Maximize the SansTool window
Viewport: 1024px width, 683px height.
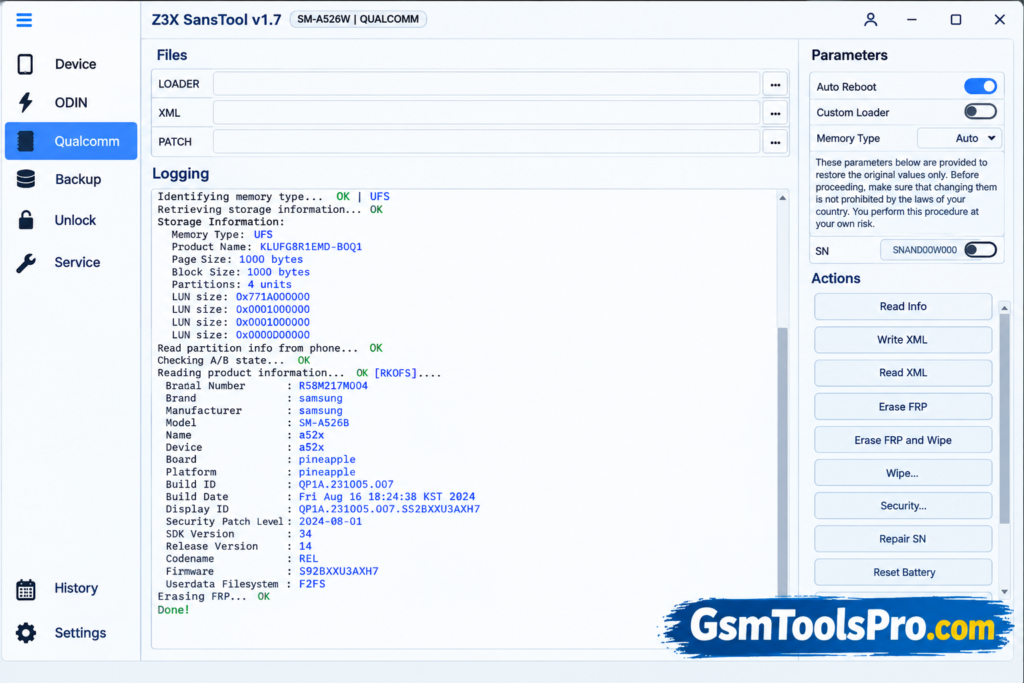coord(955,20)
